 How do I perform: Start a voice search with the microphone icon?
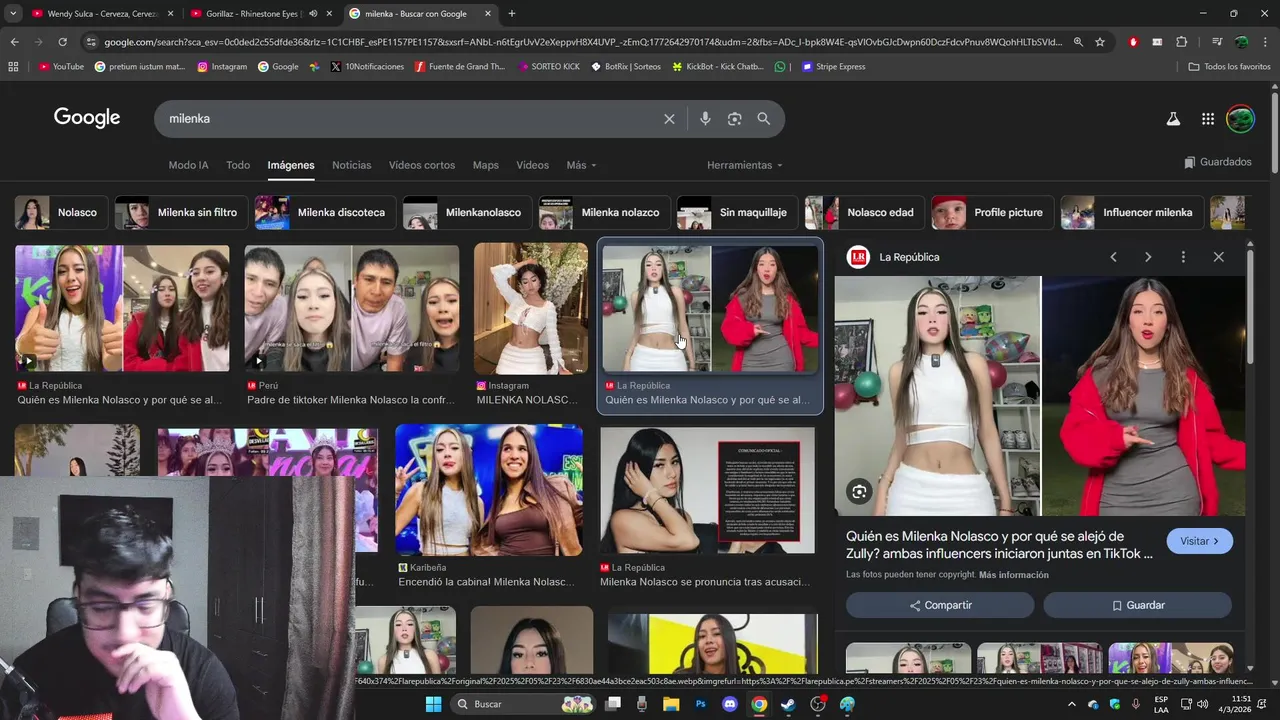coord(705,119)
